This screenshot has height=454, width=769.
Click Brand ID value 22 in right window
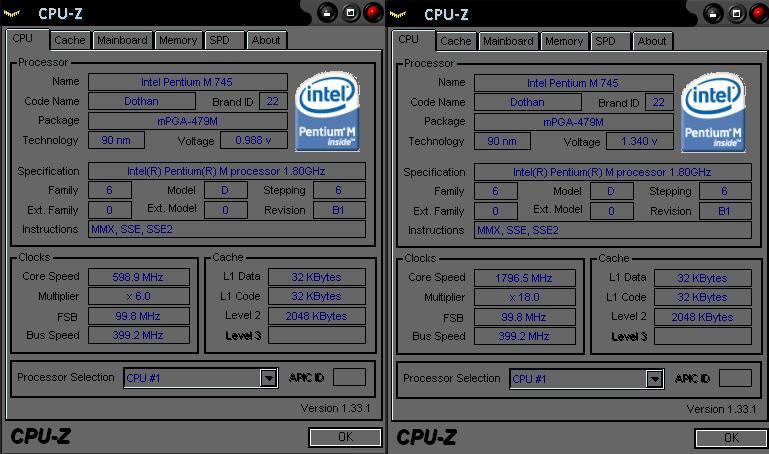pos(659,102)
